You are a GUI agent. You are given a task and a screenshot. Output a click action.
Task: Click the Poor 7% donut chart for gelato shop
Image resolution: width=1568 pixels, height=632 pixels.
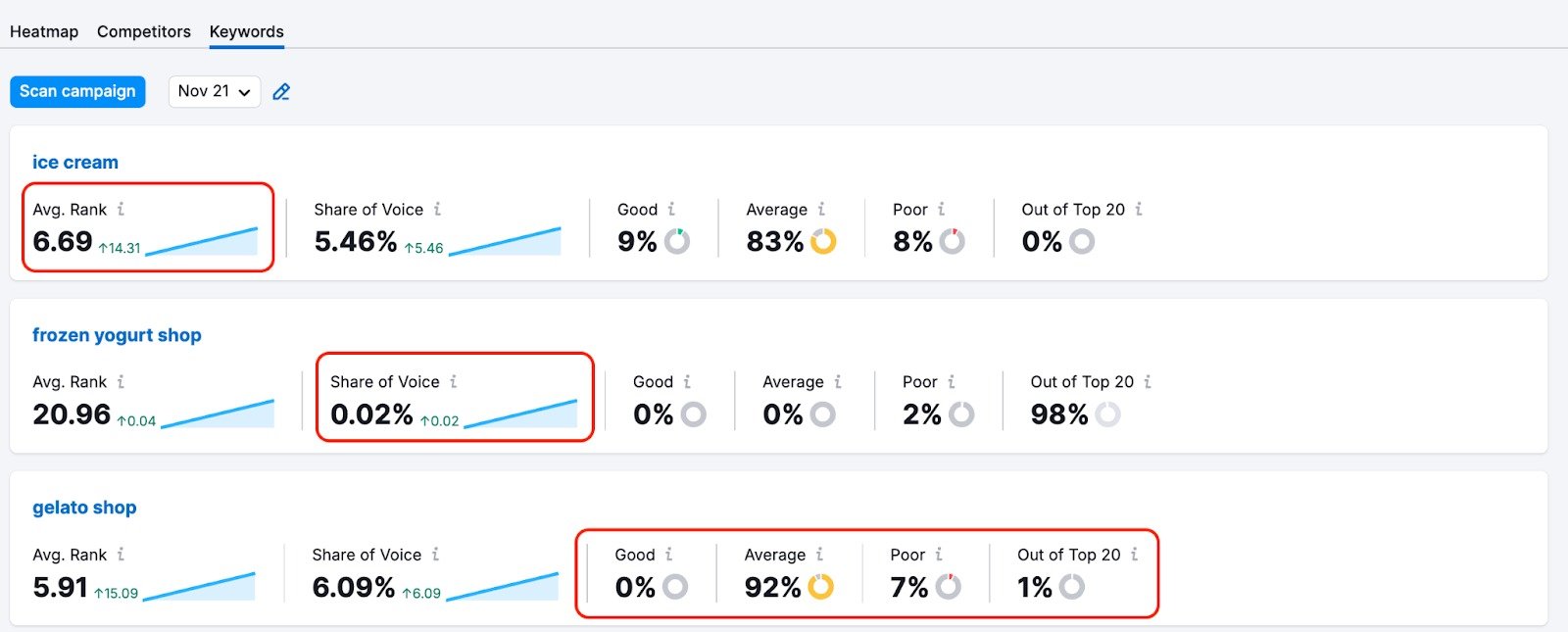click(x=947, y=588)
